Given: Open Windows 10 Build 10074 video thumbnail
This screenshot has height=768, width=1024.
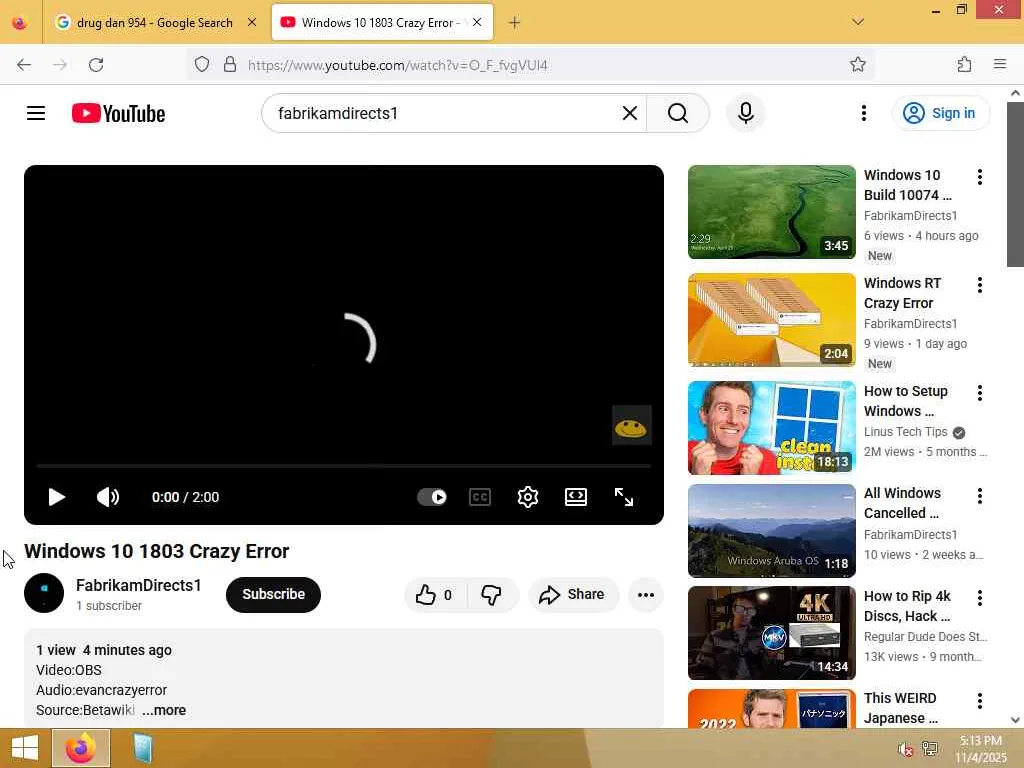Looking at the screenshot, I should point(771,212).
